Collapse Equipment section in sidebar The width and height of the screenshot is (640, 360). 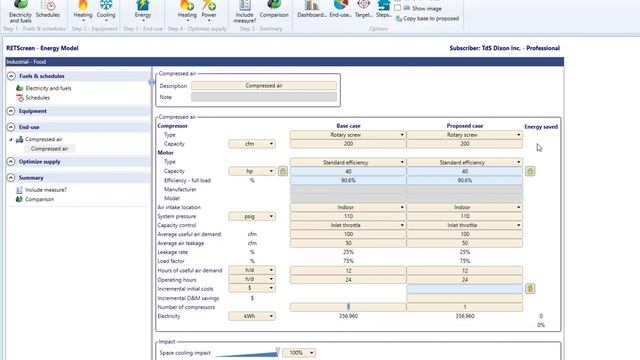(x=11, y=111)
